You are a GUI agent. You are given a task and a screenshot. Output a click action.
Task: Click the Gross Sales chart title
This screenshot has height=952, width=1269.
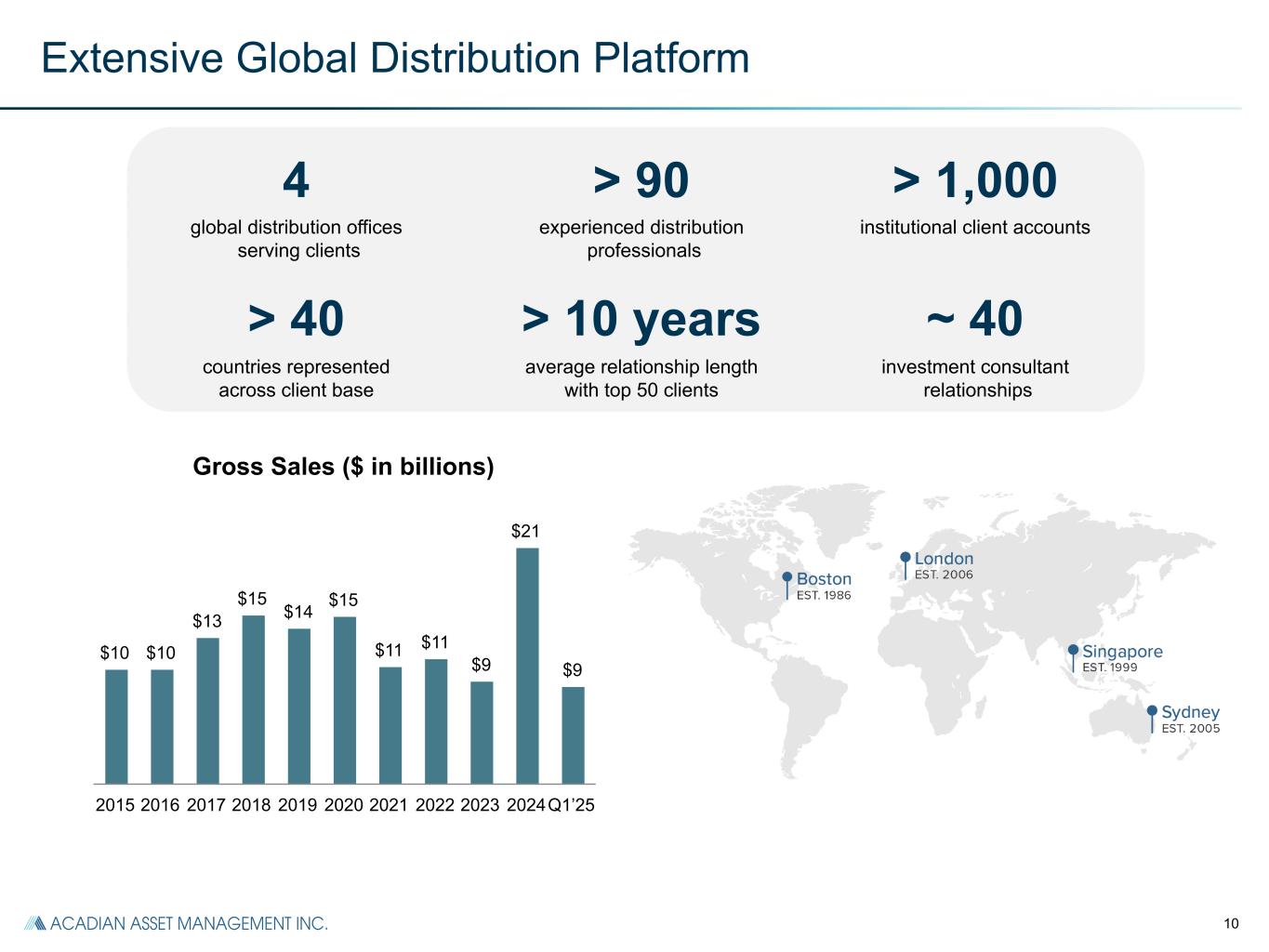343,466
